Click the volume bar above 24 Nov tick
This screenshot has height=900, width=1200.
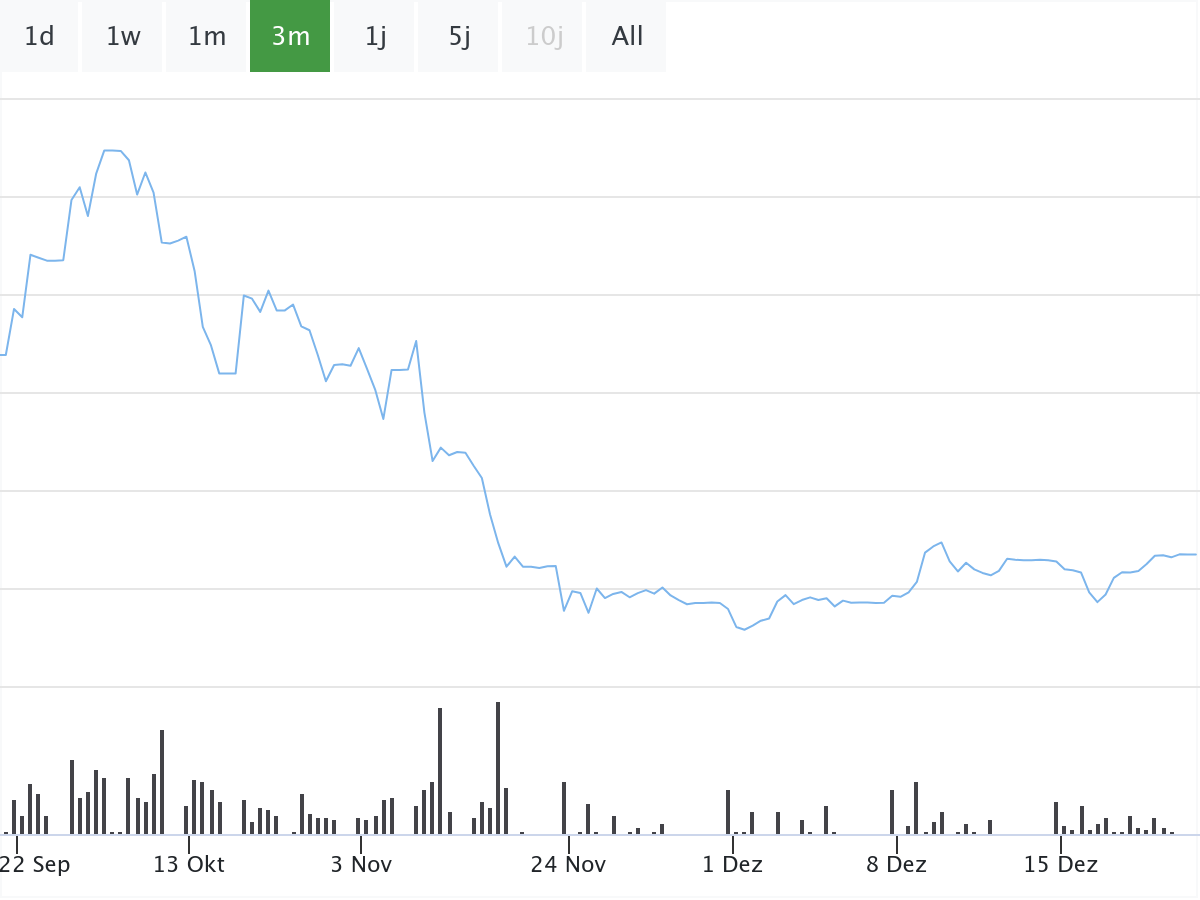pyautogui.click(x=564, y=808)
